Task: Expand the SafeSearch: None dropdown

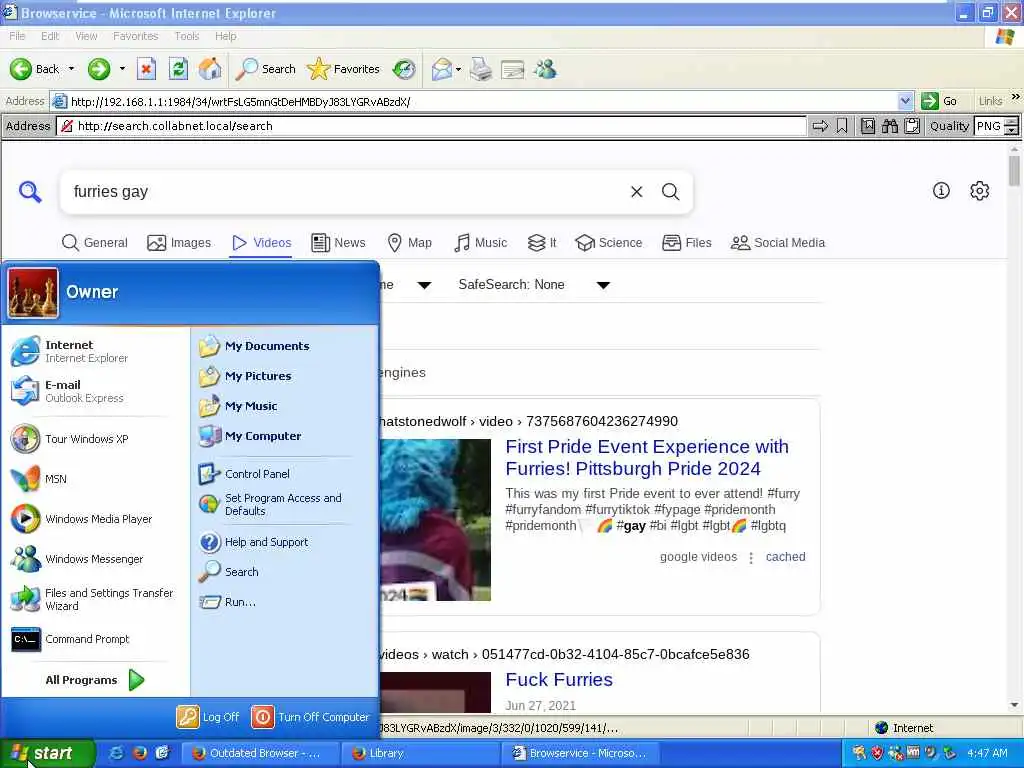Action: coord(534,285)
